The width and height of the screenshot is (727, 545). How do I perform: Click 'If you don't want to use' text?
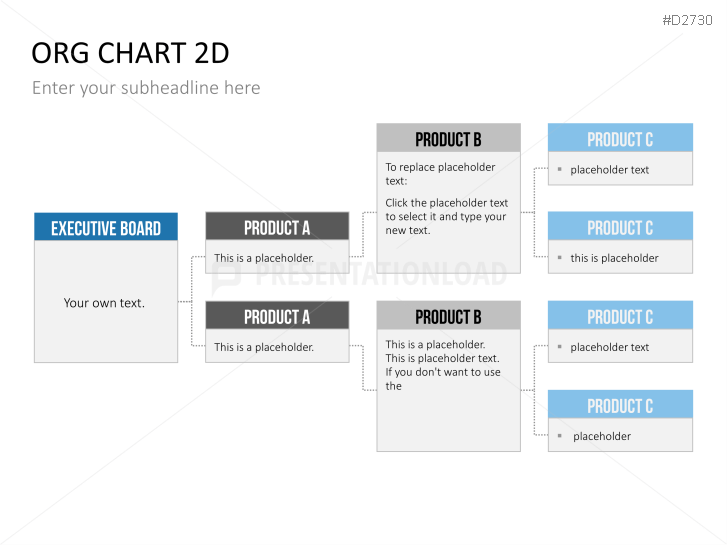click(443, 372)
